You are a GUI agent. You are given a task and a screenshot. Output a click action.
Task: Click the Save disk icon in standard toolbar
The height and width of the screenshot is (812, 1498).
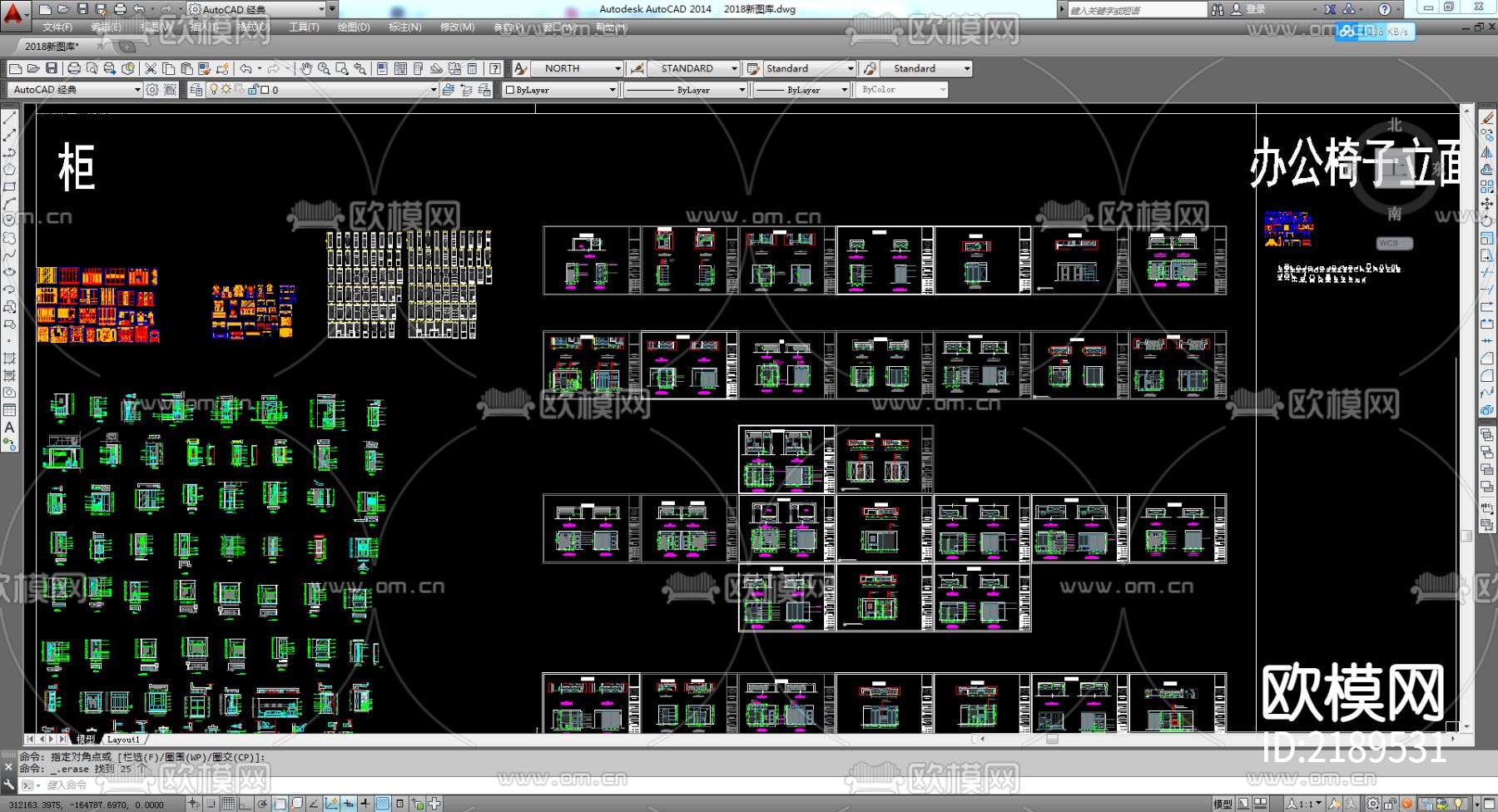click(52, 68)
